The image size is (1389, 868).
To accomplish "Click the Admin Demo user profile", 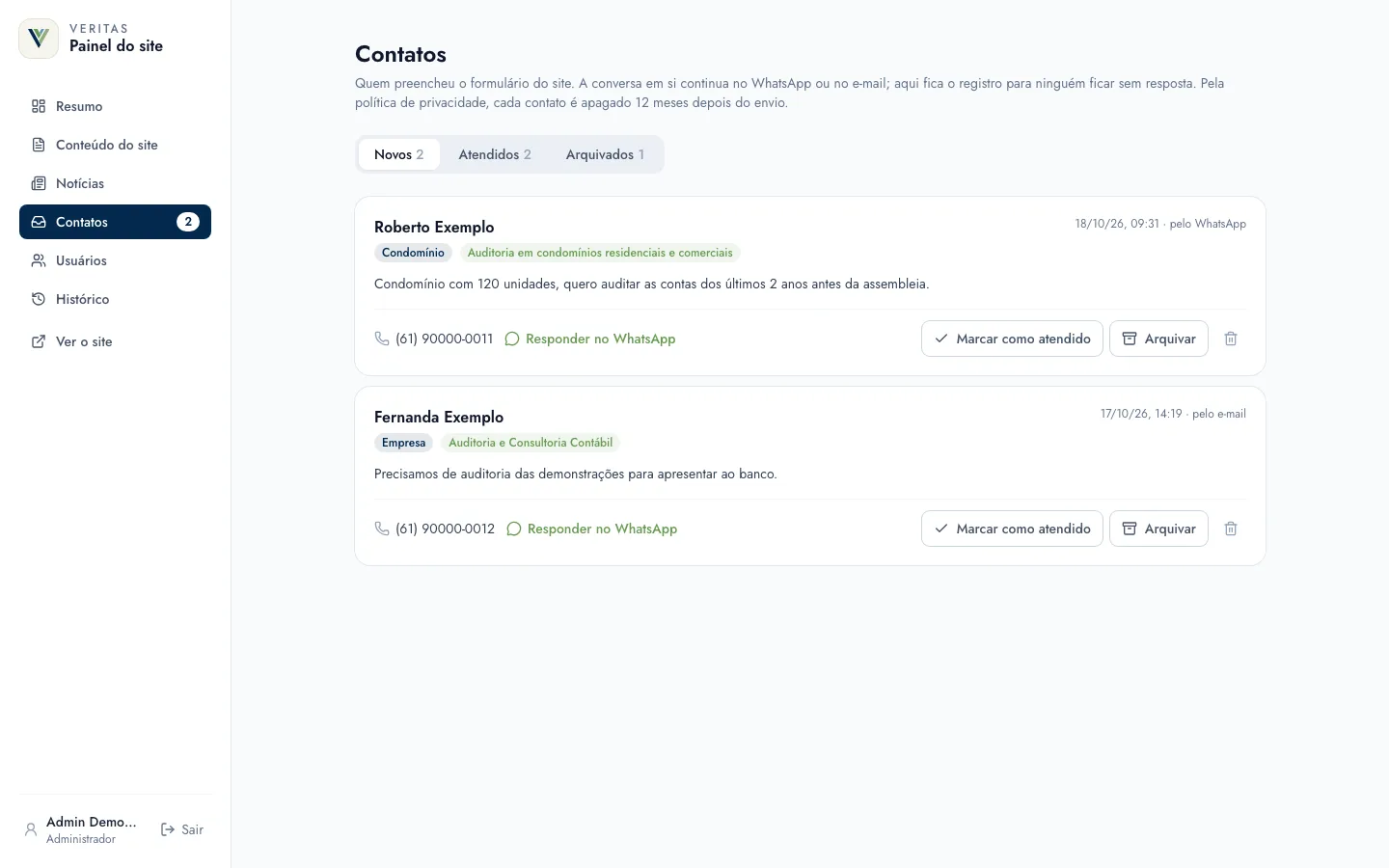I will pos(82,829).
